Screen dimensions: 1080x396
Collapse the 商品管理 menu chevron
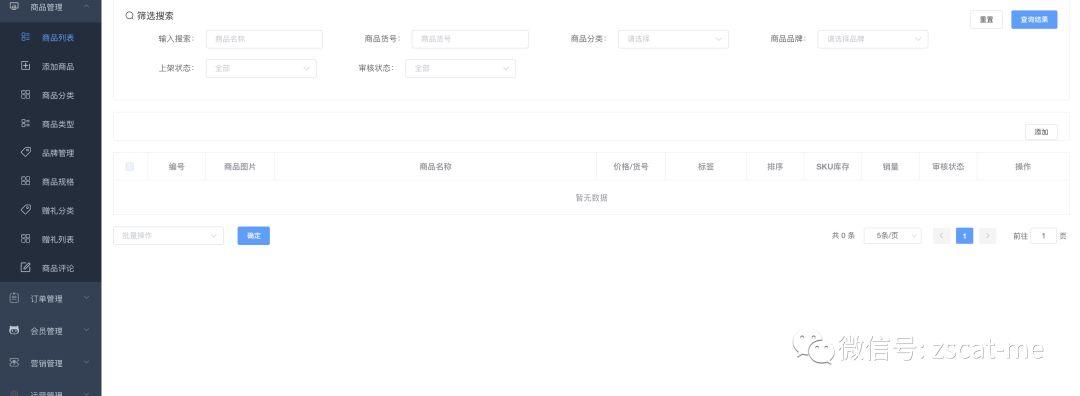coord(86,6)
